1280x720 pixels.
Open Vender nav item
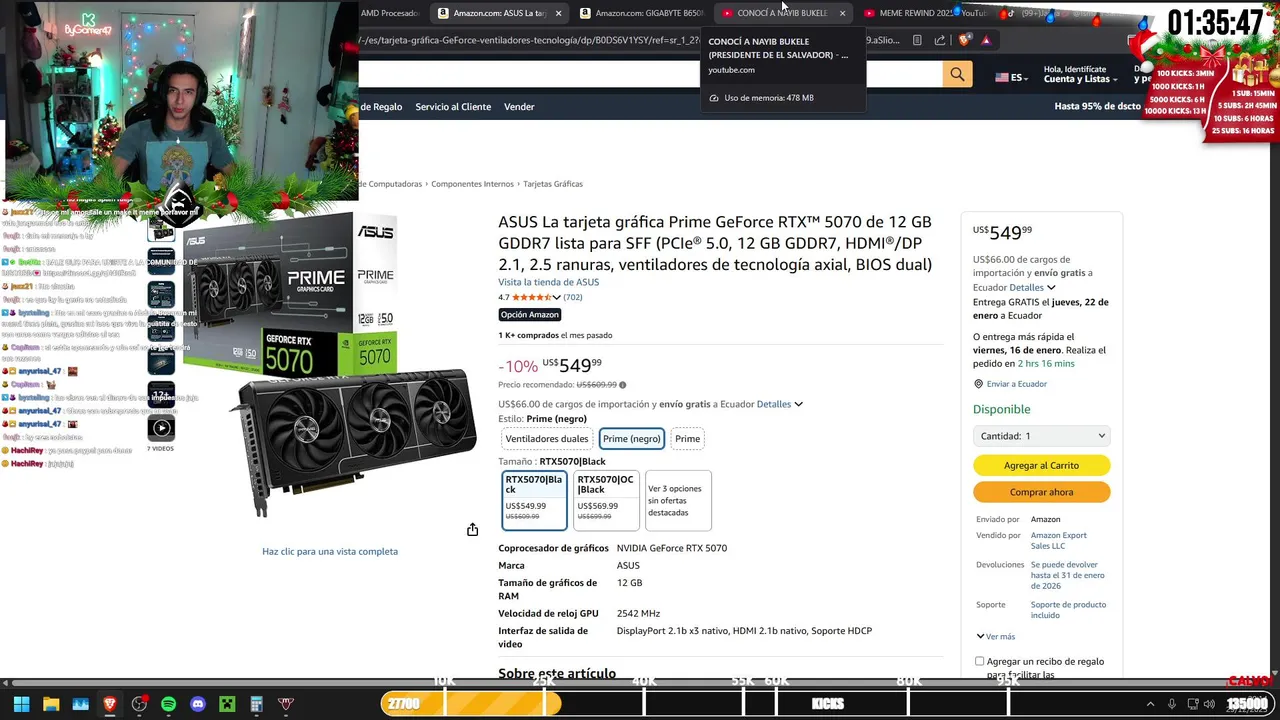click(519, 106)
